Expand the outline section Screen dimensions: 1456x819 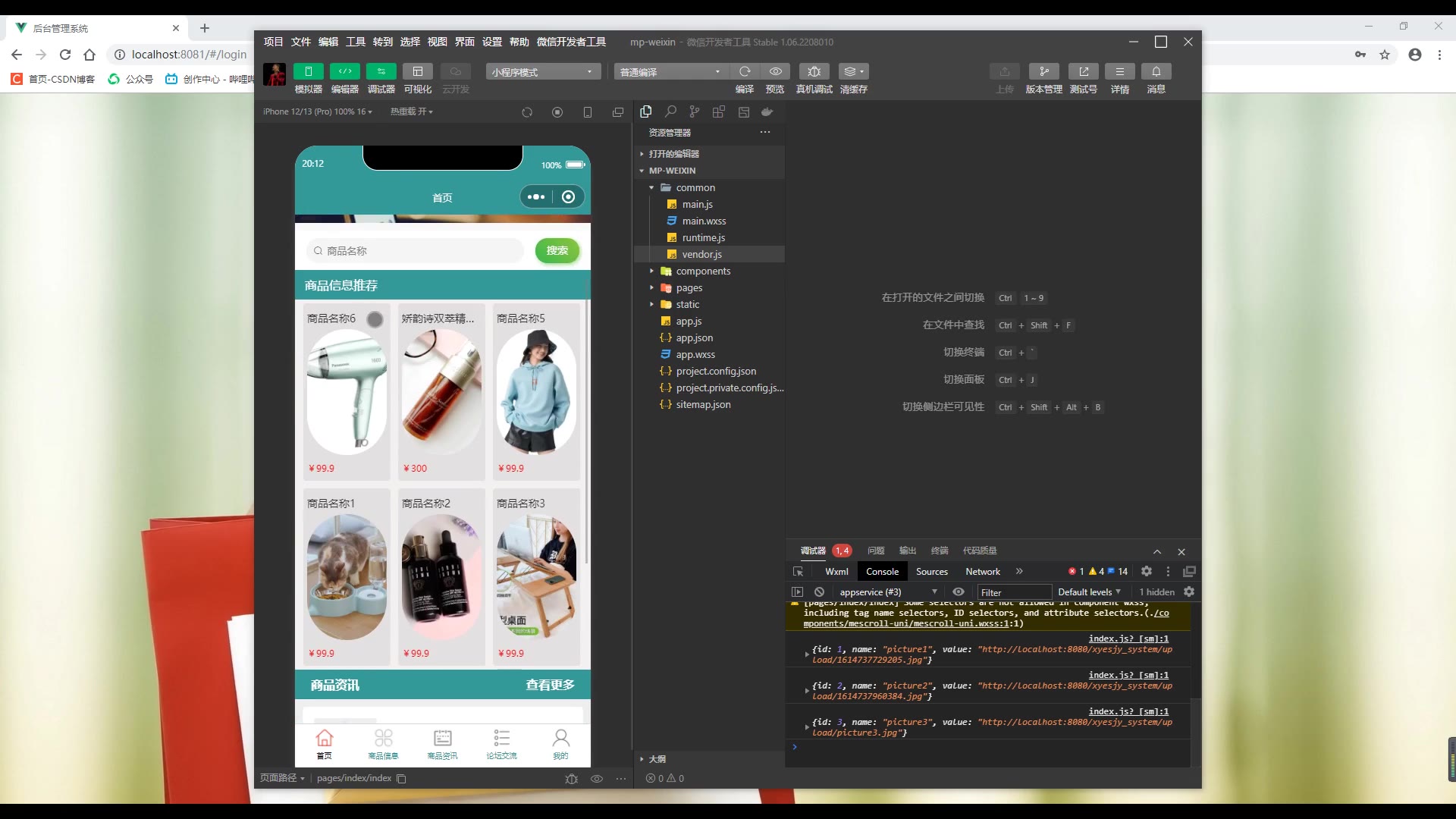coord(709,759)
